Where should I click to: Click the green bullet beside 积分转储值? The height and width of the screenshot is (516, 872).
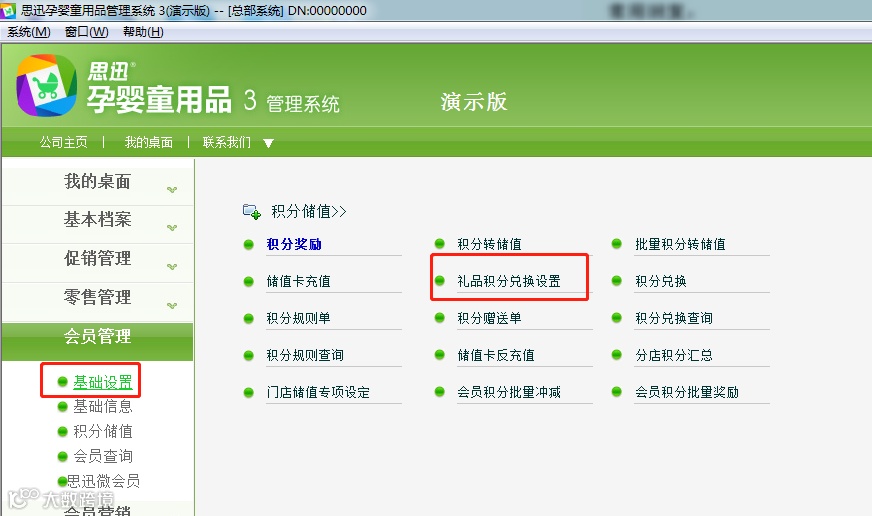[439, 244]
